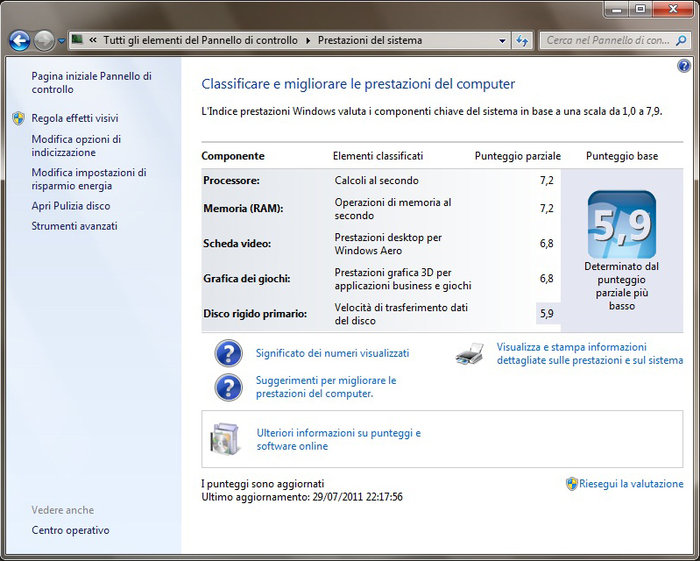Click shield icon beside 'Regola effetti visivi'

pyautogui.click(x=18, y=118)
